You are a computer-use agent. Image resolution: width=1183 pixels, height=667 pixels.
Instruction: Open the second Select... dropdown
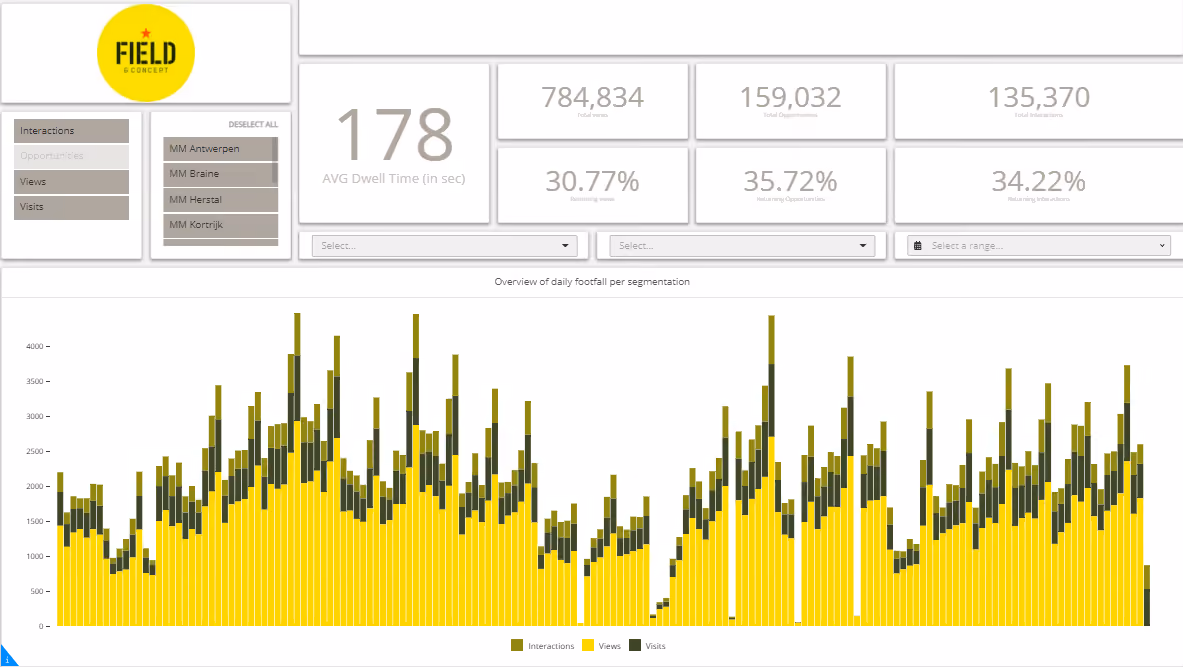click(742, 246)
